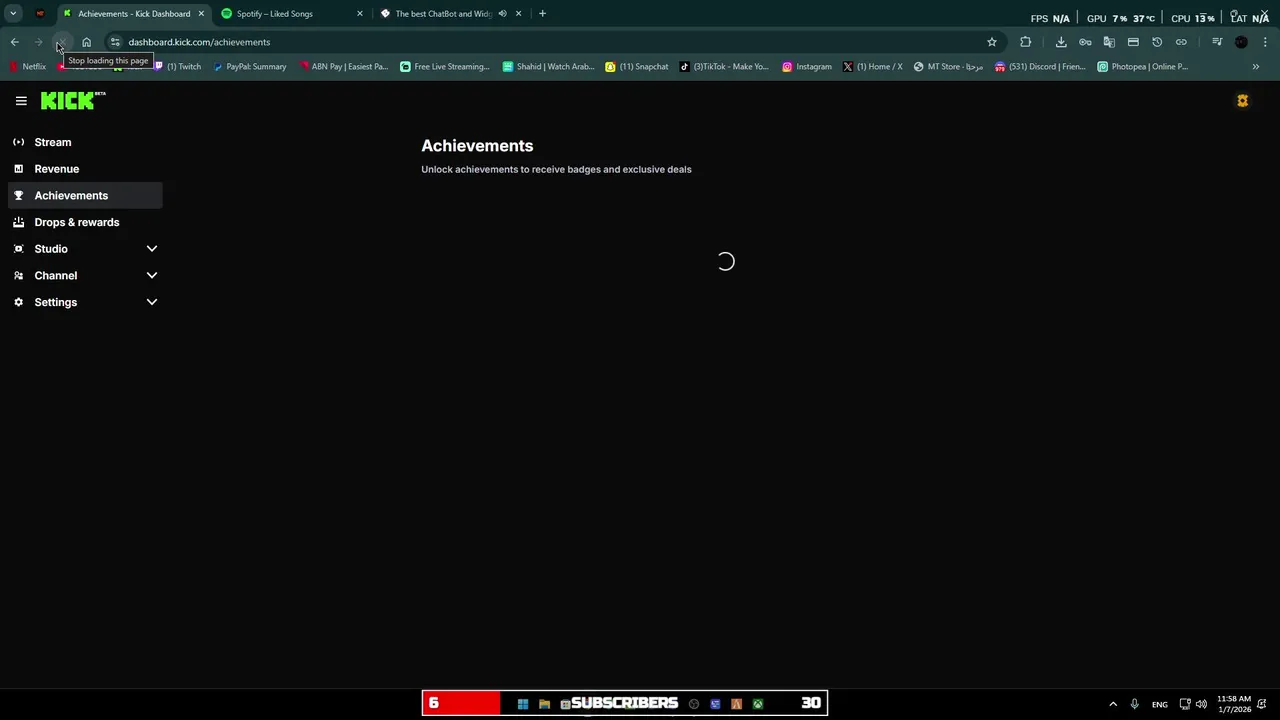Select Achievements in the sidebar

click(85, 195)
